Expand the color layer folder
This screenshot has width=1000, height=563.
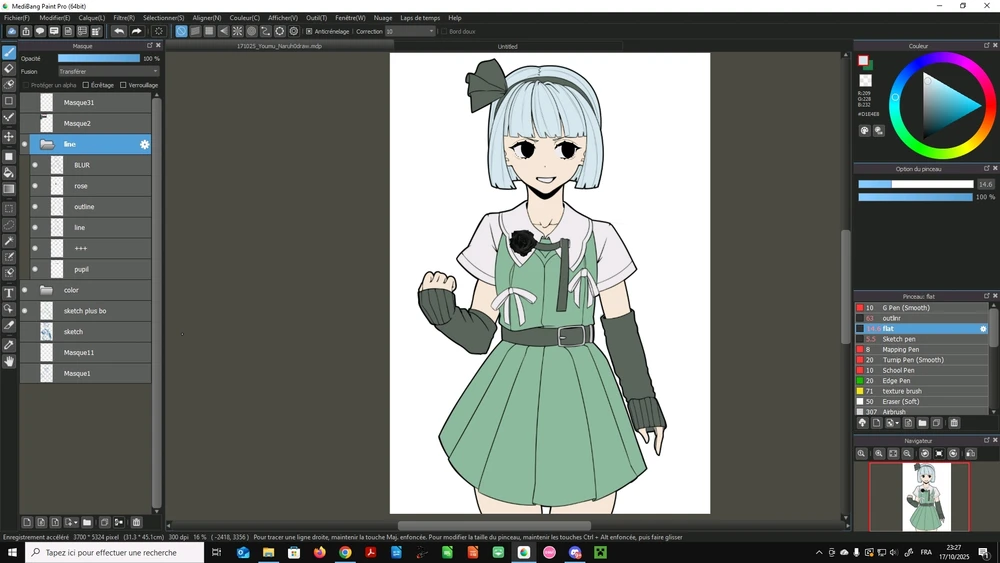[46, 290]
